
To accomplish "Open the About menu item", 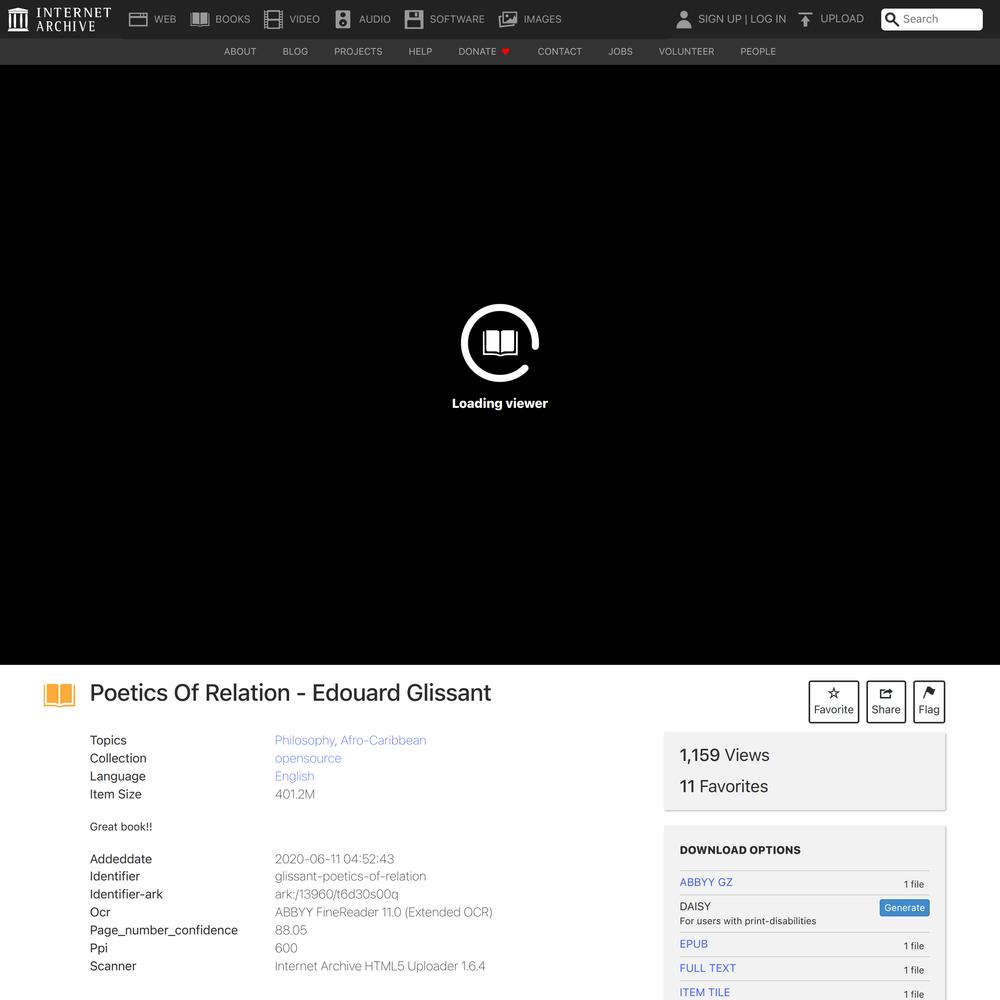I will click(240, 52).
